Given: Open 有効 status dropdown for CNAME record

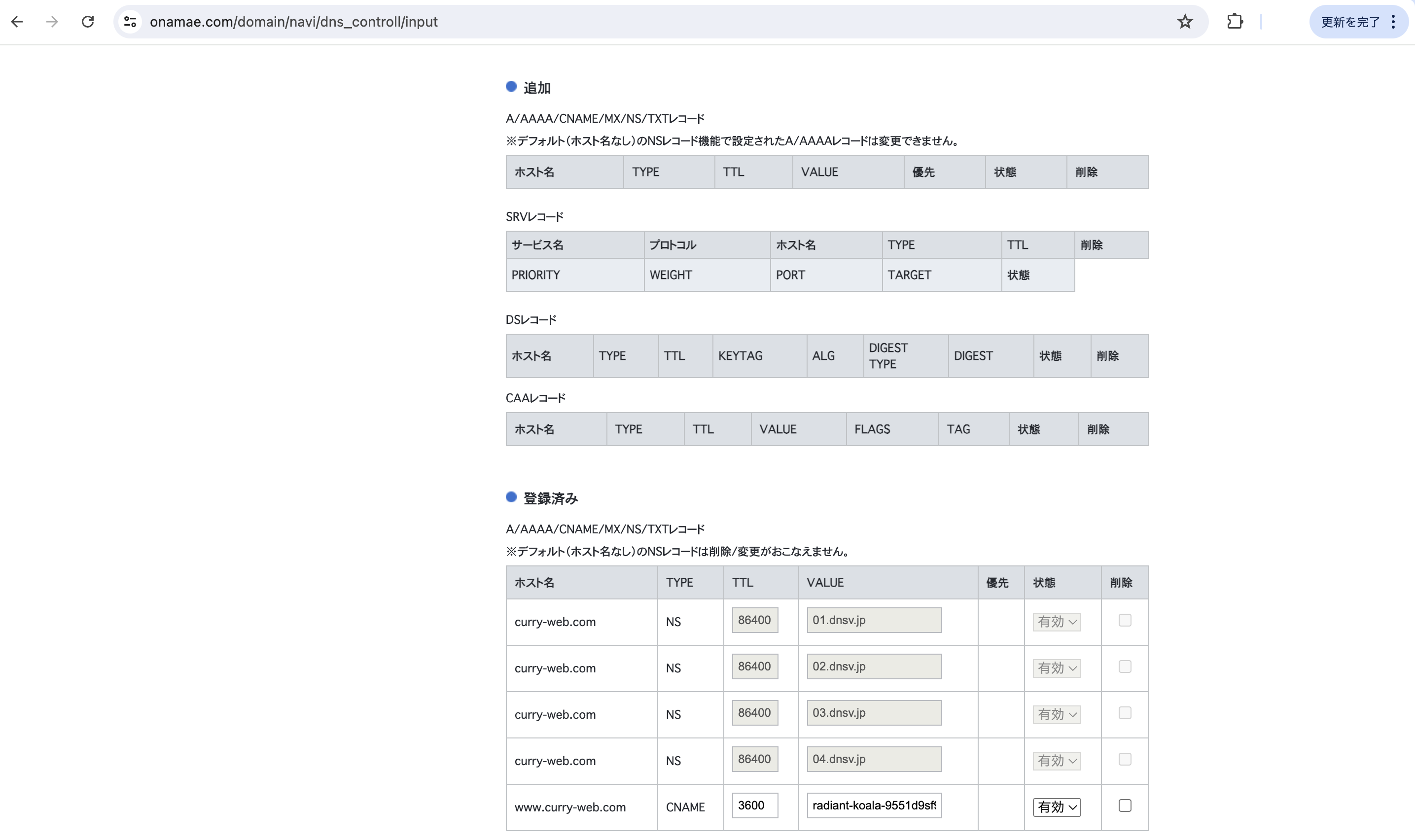Looking at the screenshot, I should coord(1056,806).
